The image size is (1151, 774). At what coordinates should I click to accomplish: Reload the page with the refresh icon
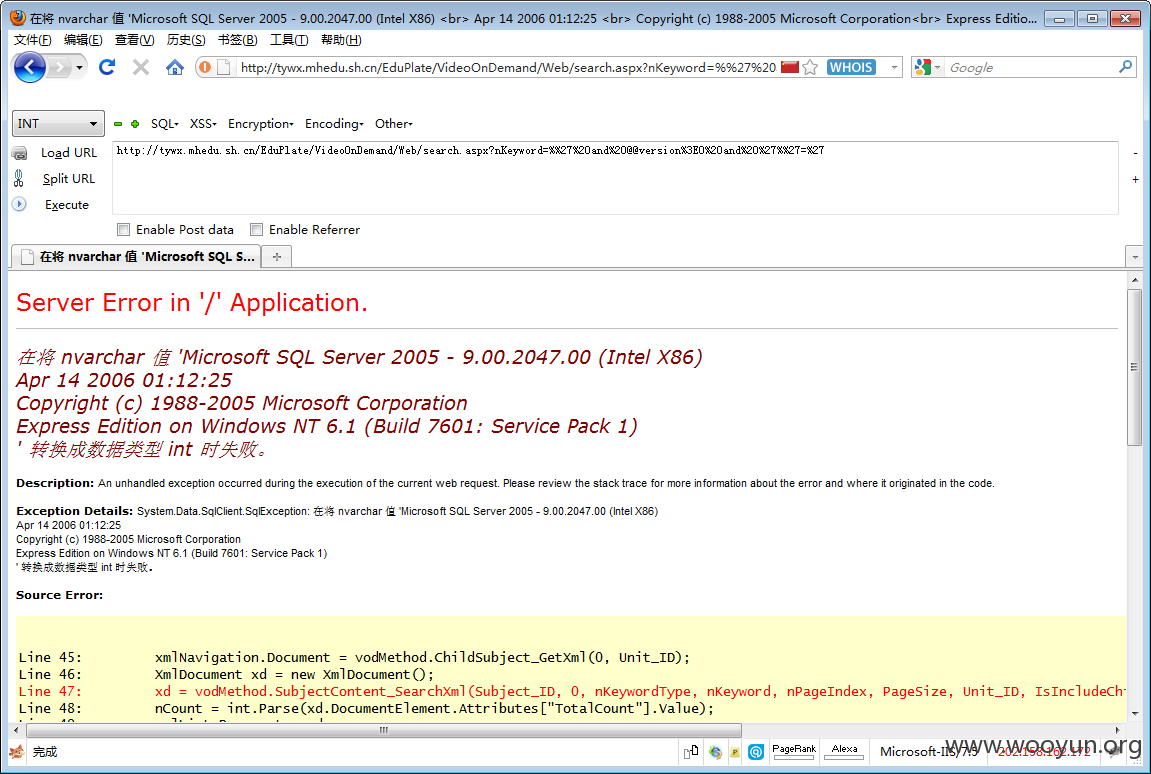(x=107, y=68)
